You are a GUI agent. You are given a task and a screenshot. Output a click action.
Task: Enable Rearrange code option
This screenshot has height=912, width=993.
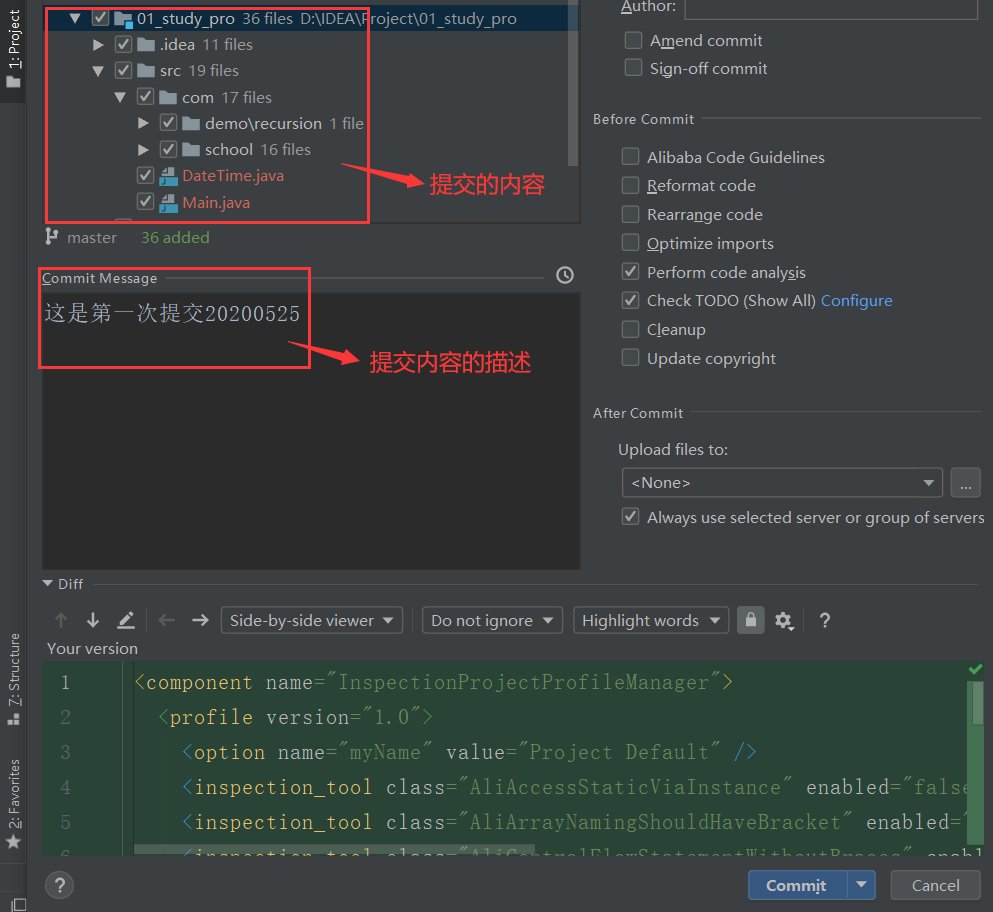click(630, 214)
